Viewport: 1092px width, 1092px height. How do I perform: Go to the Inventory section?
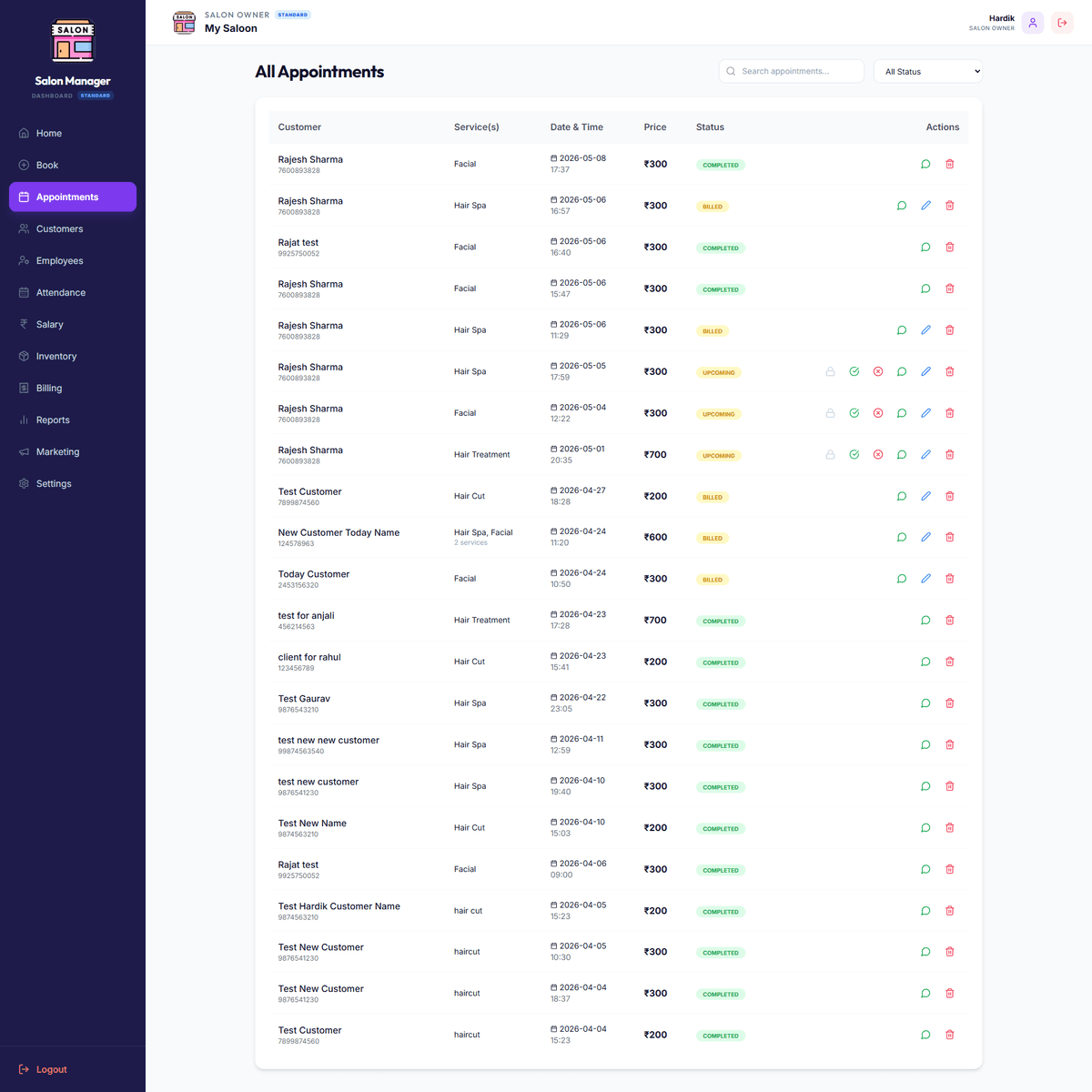coord(73,356)
